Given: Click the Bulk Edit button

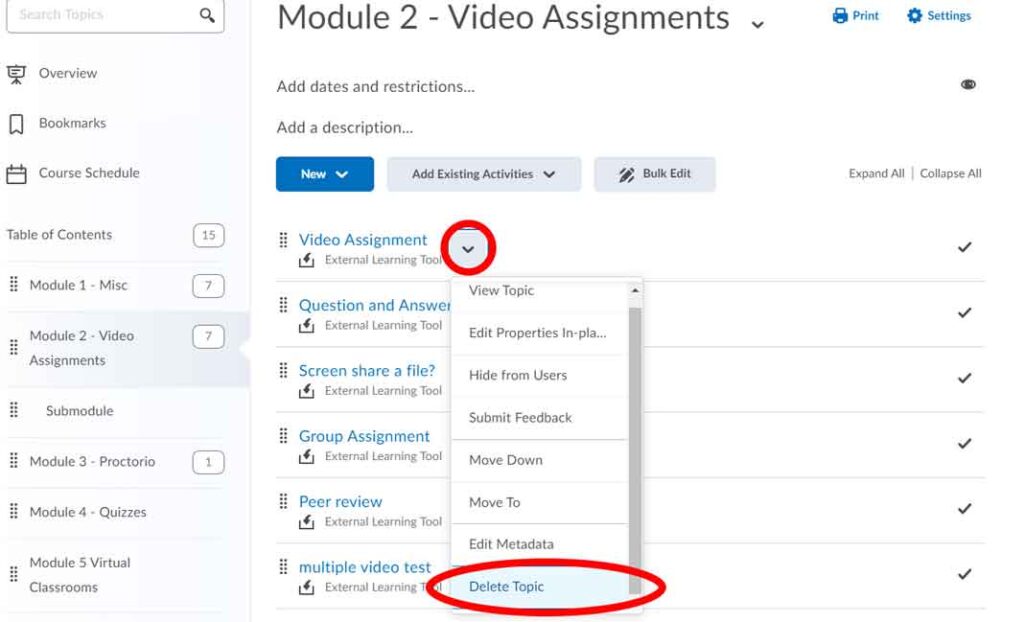Looking at the screenshot, I should [654, 174].
